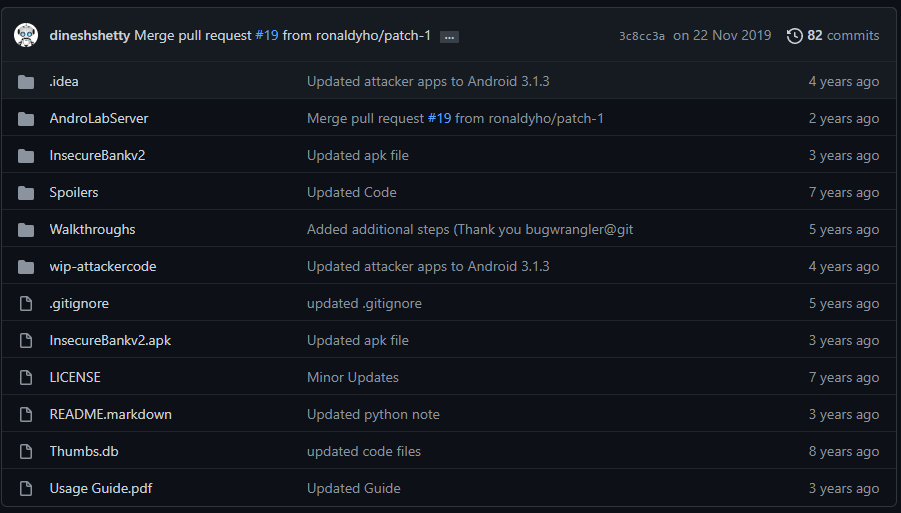This screenshot has height=513, width=901.
Task: Open the Walkthroughs folder
Action: coord(93,230)
